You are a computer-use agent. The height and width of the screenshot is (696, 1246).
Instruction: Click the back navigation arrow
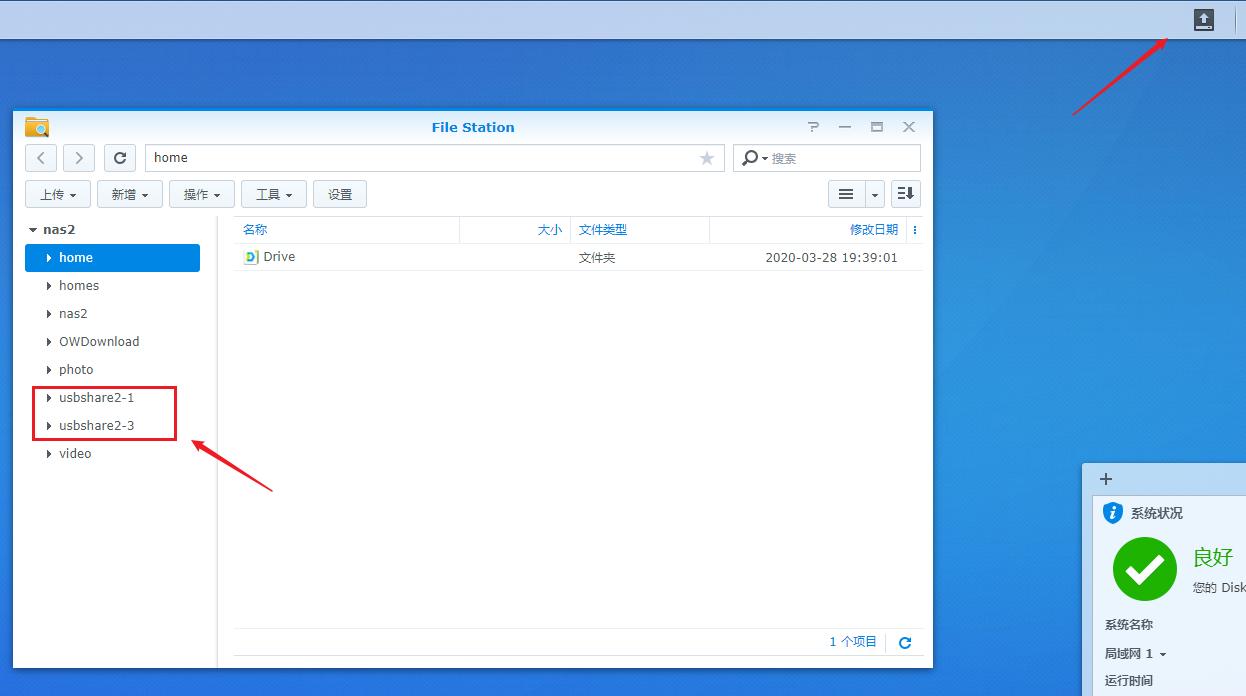(41, 158)
